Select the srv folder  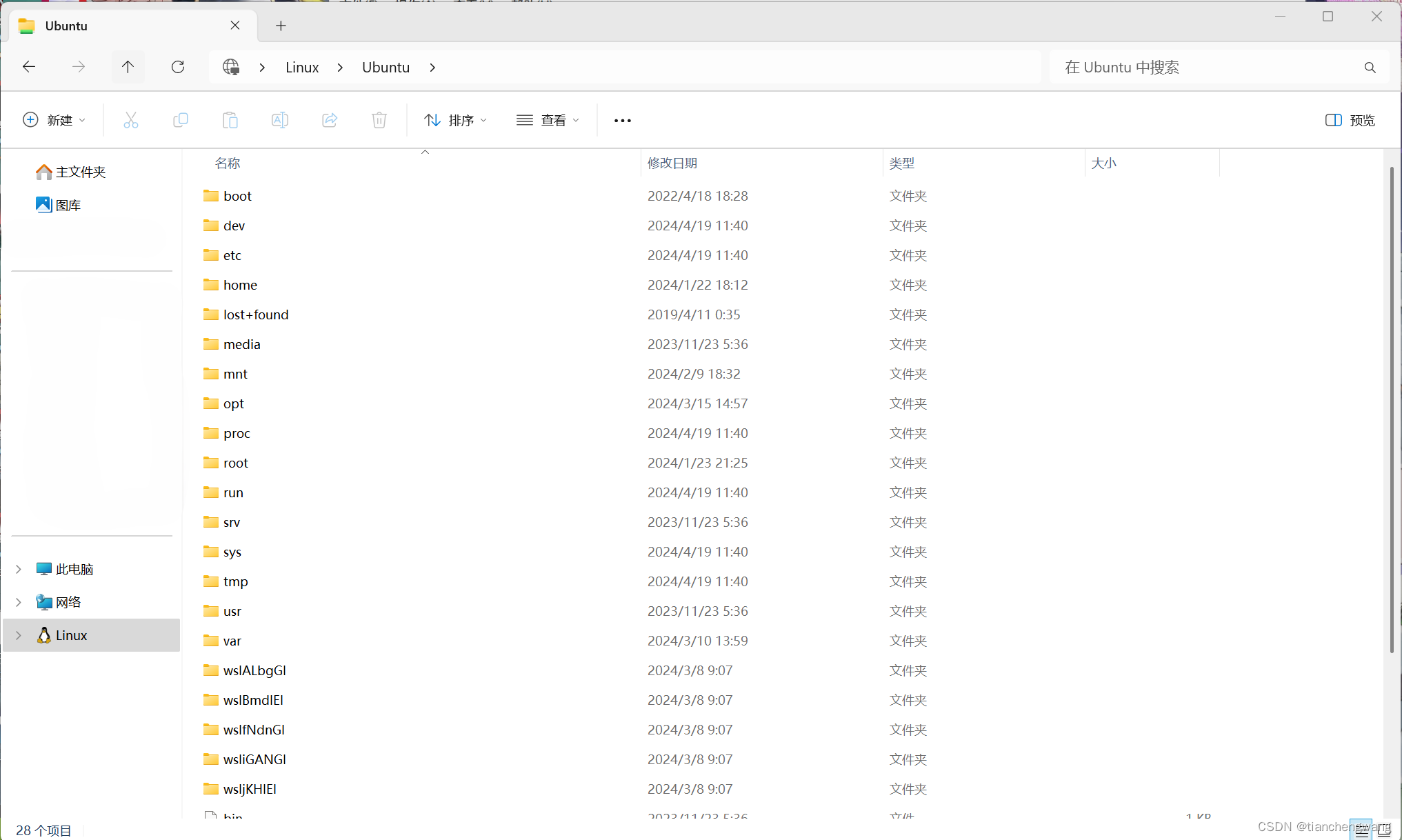click(x=232, y=522)
